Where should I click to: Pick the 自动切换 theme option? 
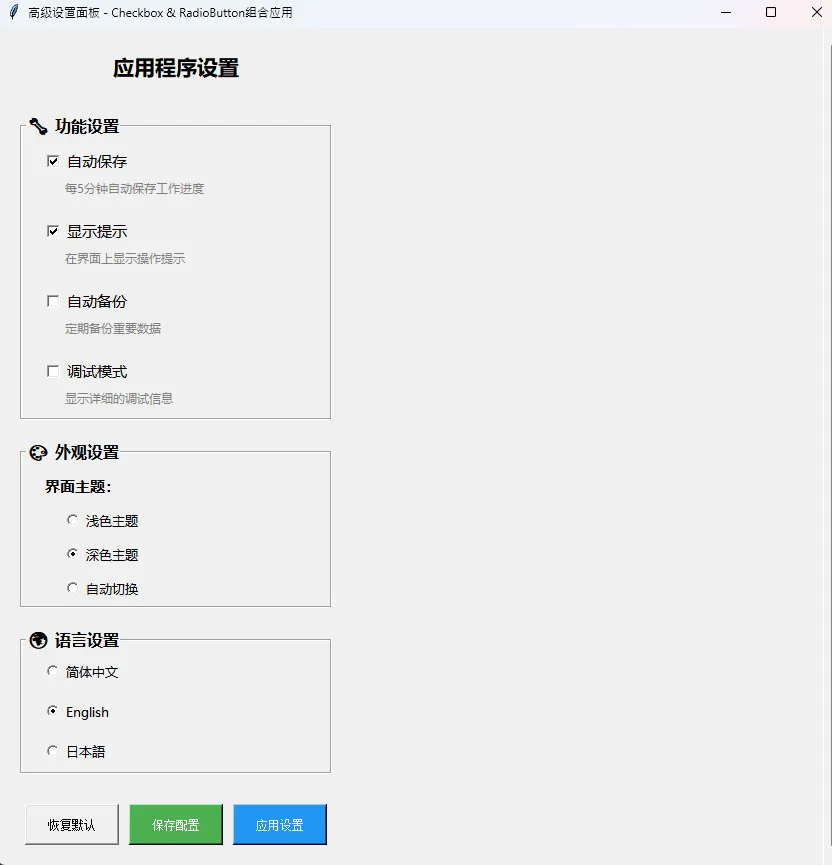(72, 588)
